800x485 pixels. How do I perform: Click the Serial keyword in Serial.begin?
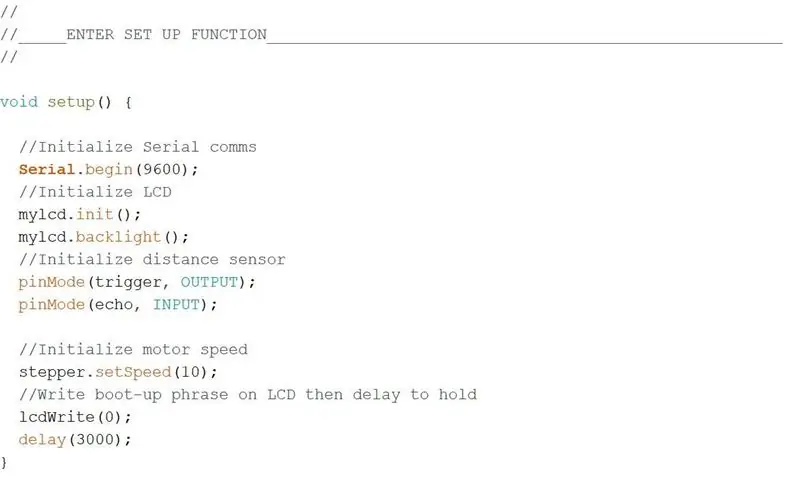point(47,169)
